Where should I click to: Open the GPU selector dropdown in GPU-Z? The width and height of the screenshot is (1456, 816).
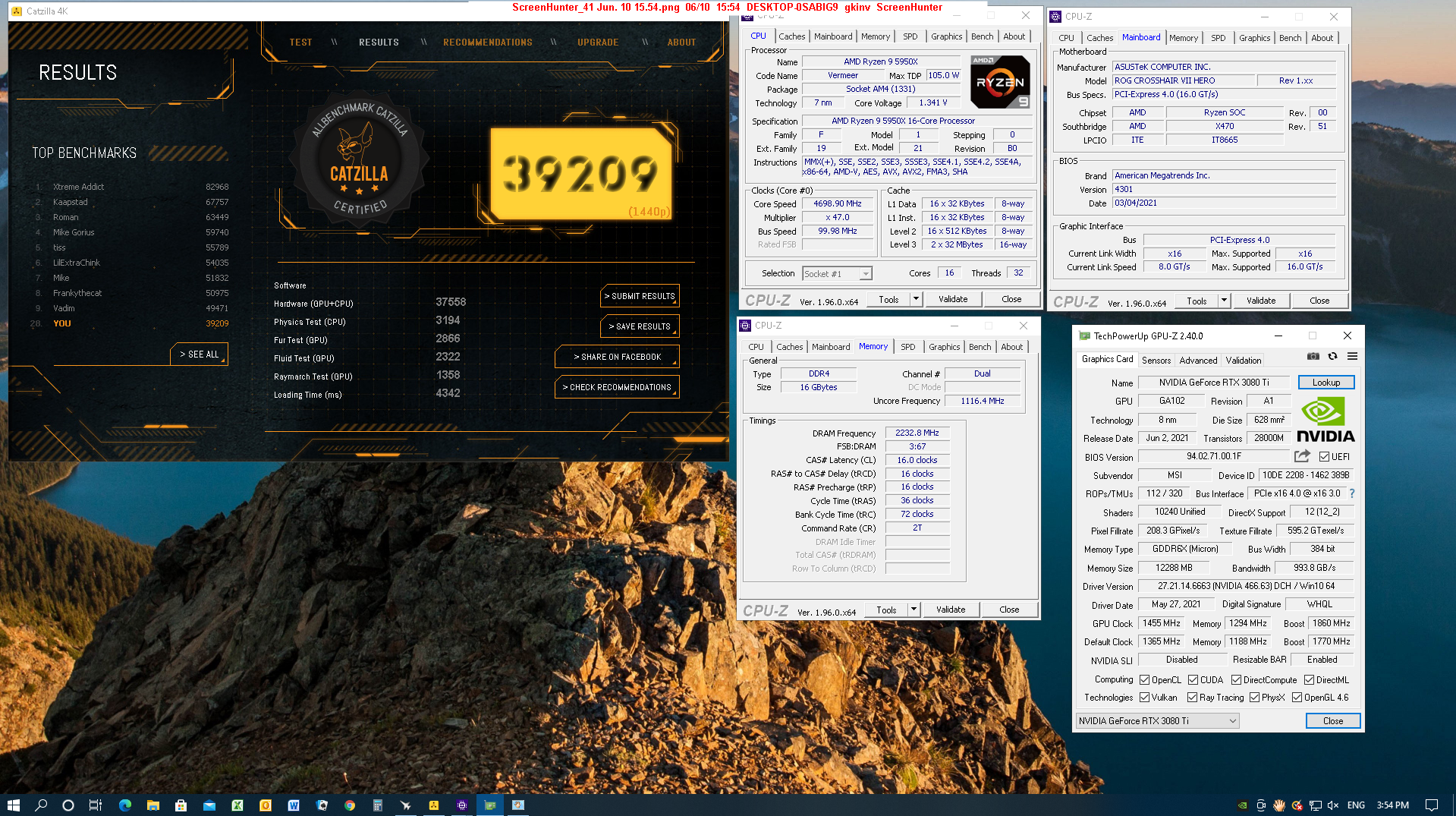[1157, 721]
